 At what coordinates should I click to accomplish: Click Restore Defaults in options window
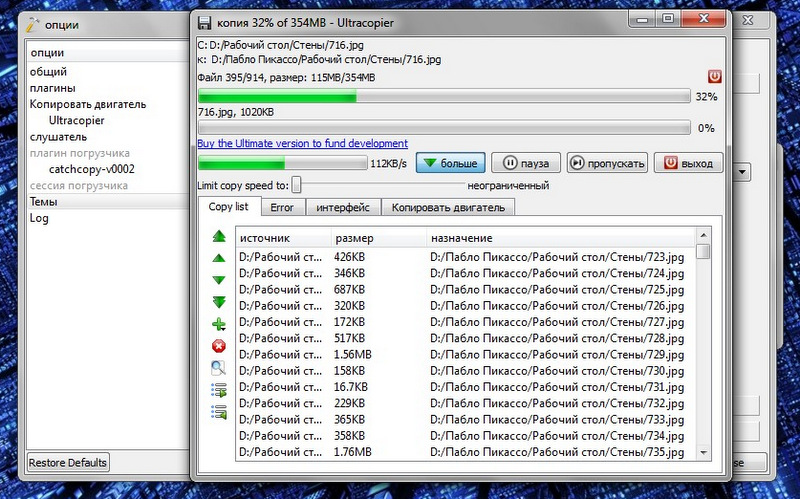pyautogui.click(x=68, y=463)
